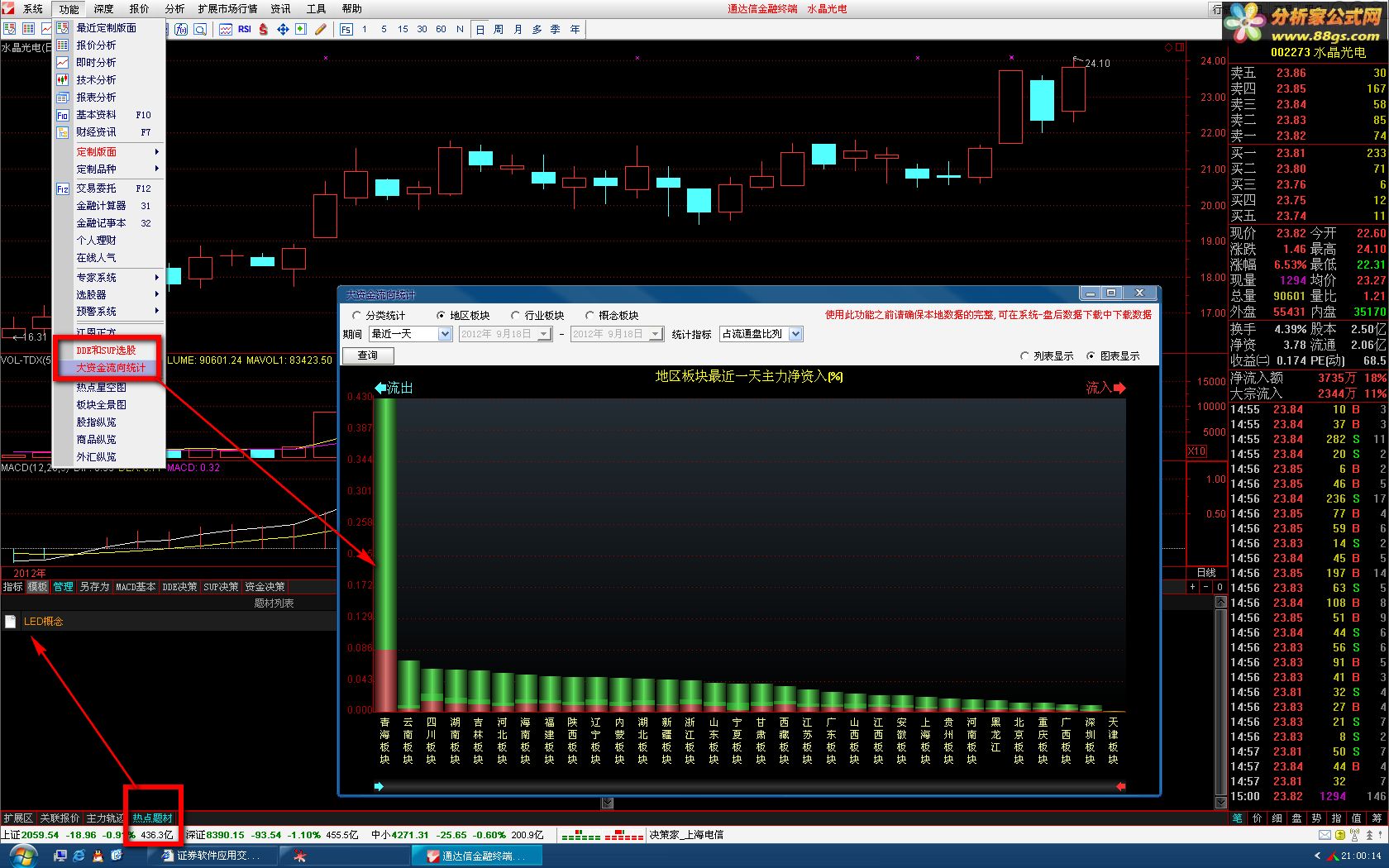
Task: Click the magnifier search toolbar icon
Action: click(x=200, y=29)
